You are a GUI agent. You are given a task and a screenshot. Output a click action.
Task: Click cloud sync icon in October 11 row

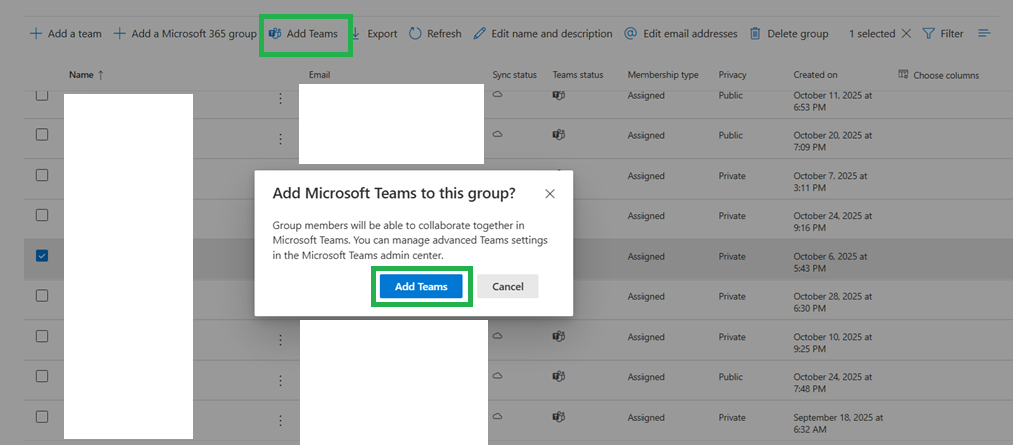tap(498, 94)
